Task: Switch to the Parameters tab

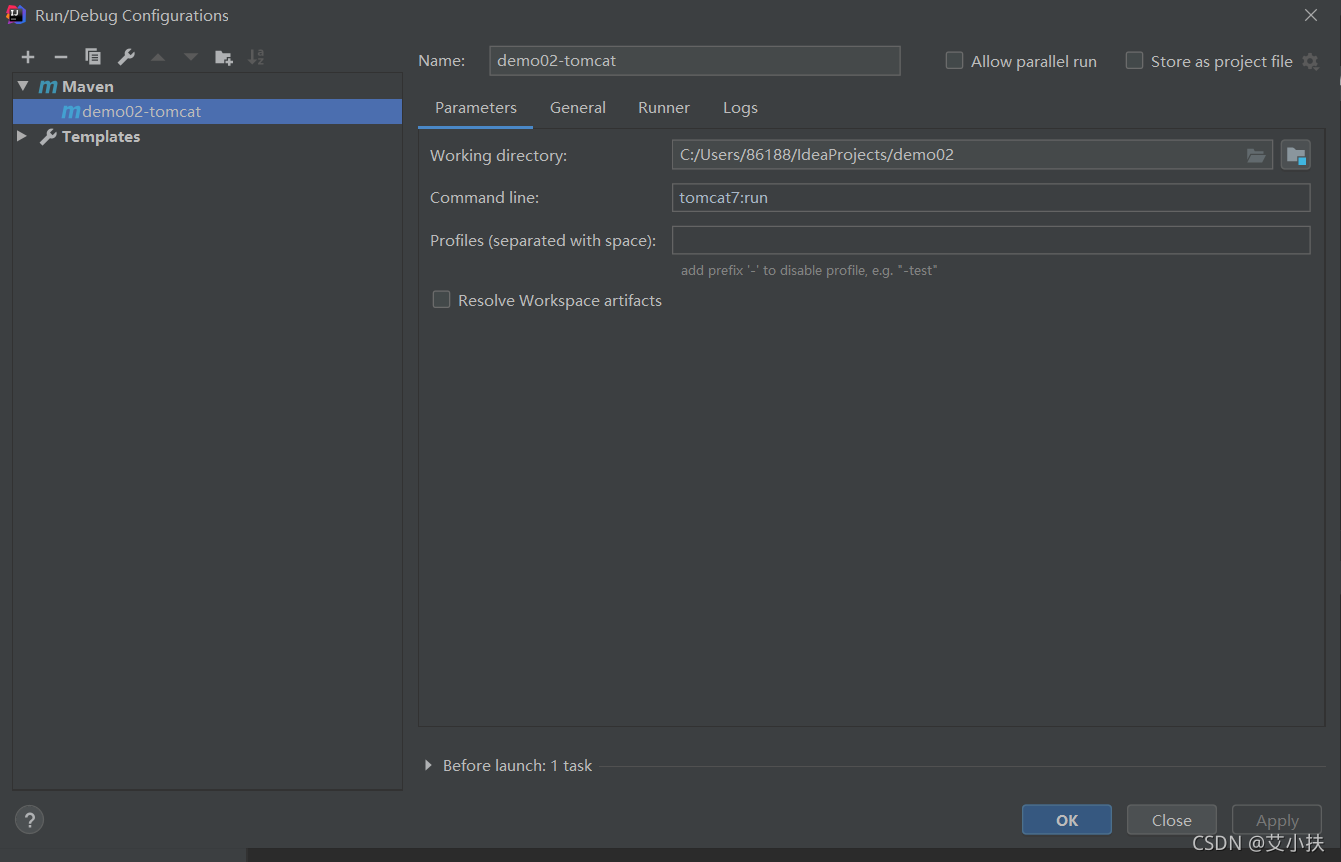Action: click(x=476, y=108)
